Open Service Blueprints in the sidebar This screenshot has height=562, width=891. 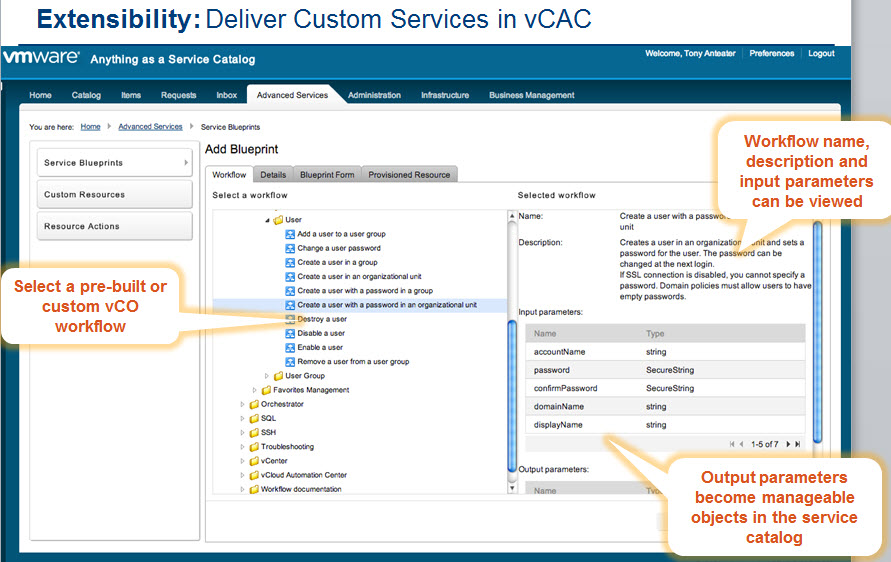[x=115, y=163]
